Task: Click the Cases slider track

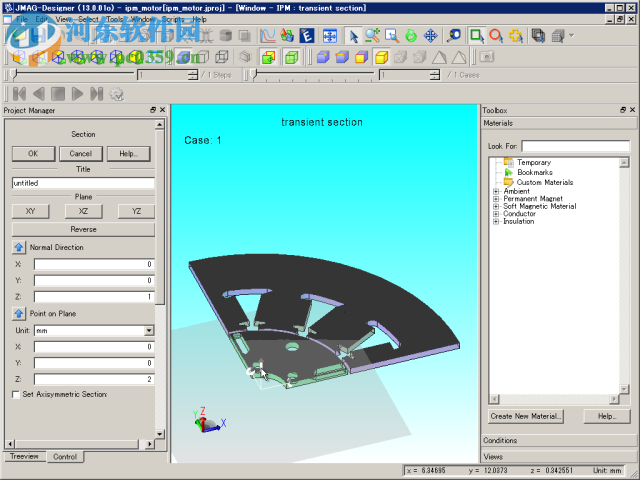Action: pos(310,75)
